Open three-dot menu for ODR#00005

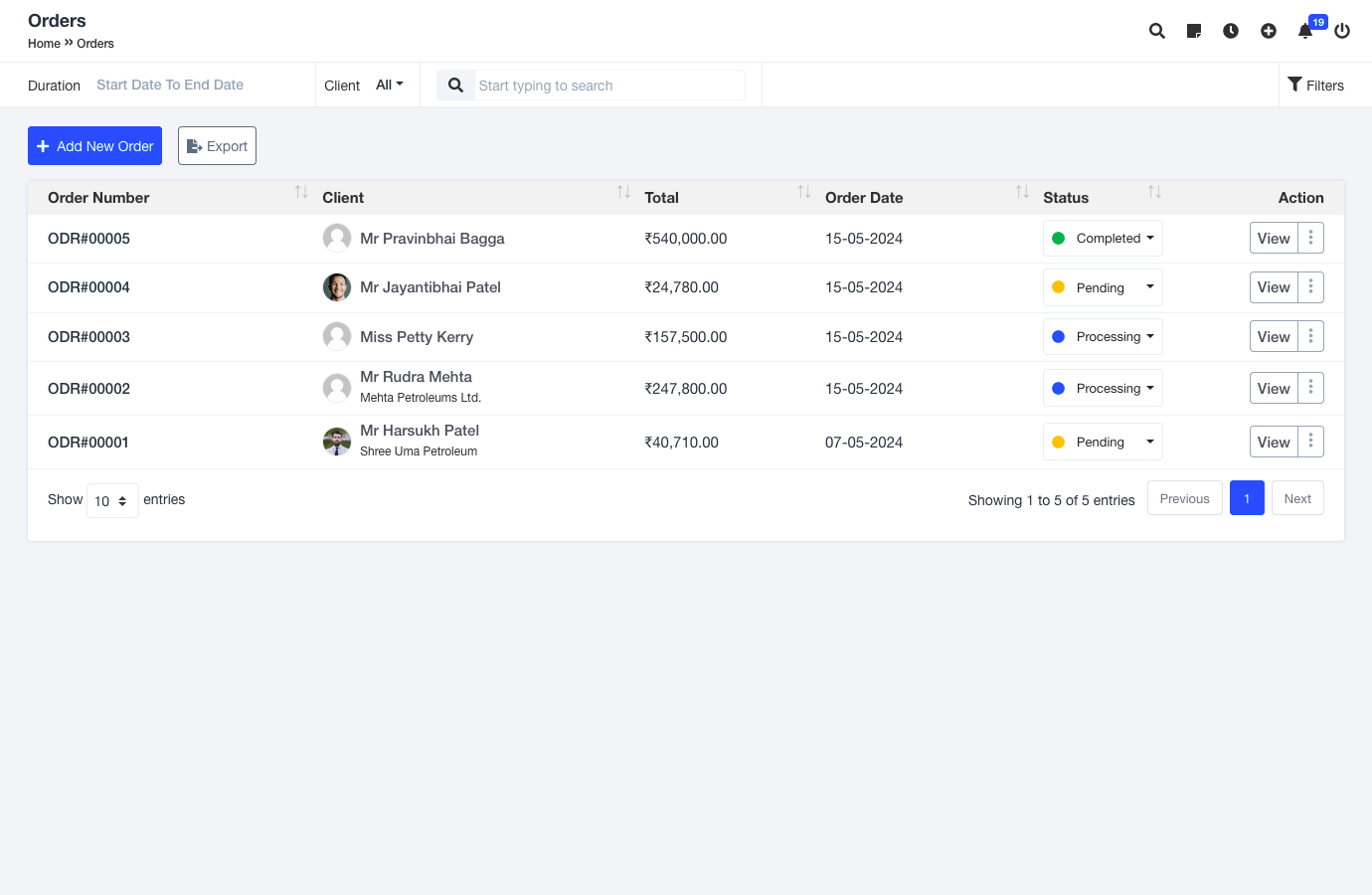tap(1310, 238)
